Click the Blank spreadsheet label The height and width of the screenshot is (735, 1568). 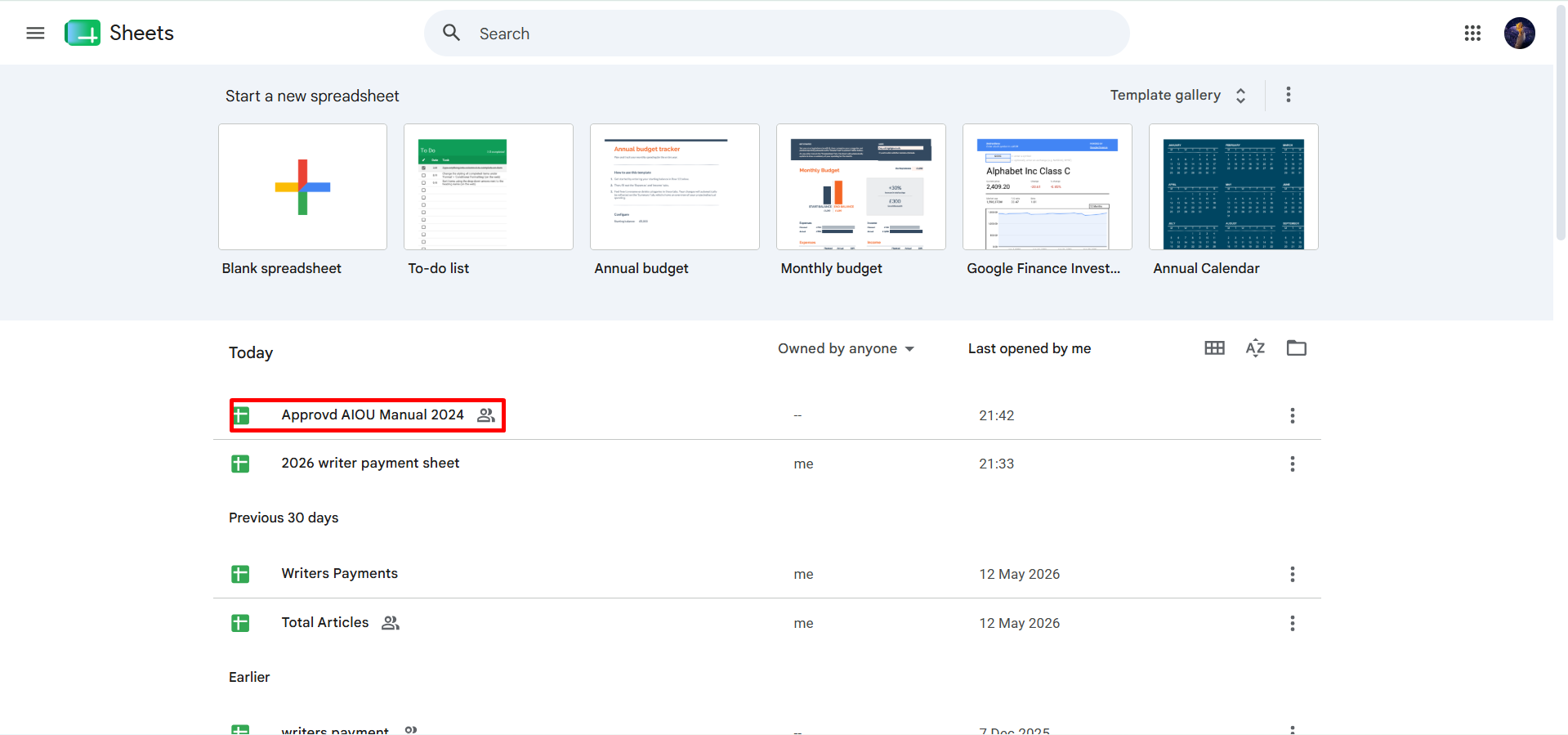coord(282,268)
